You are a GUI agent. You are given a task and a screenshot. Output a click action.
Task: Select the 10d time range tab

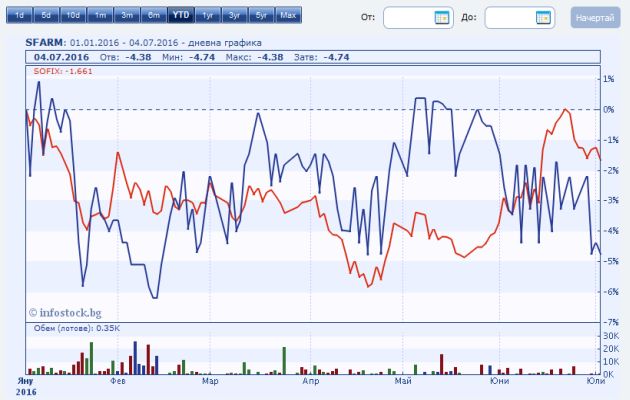(x=73, y=15)
